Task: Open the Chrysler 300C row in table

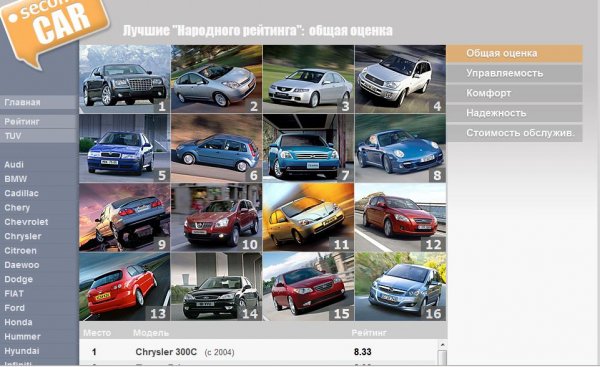Action: tap(258, 352)
